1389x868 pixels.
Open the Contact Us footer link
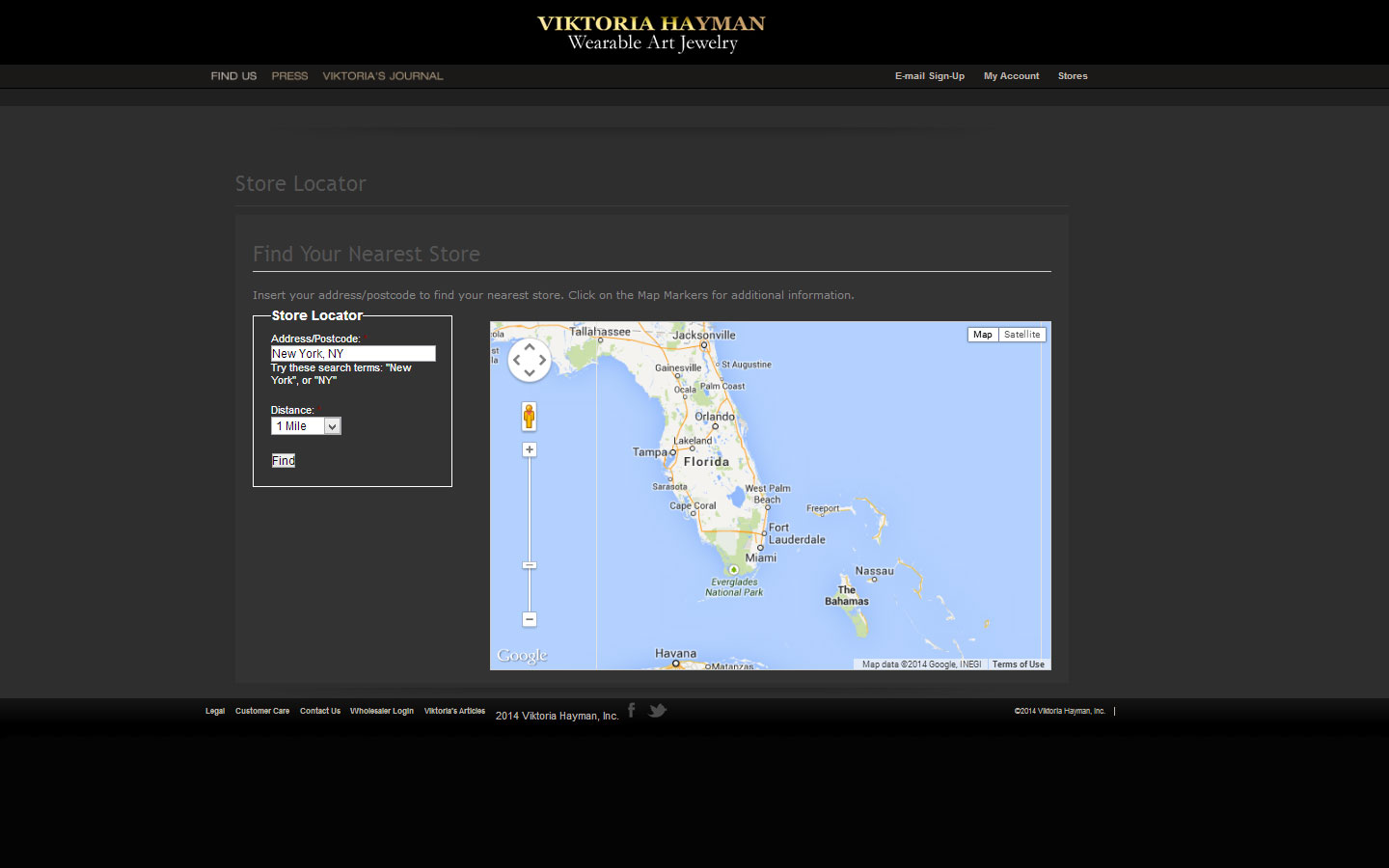click(x=320, y=711)
